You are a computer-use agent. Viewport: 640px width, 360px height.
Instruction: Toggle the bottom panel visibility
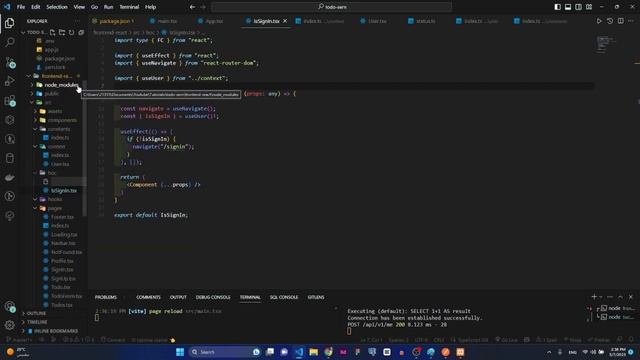point(568,7)
